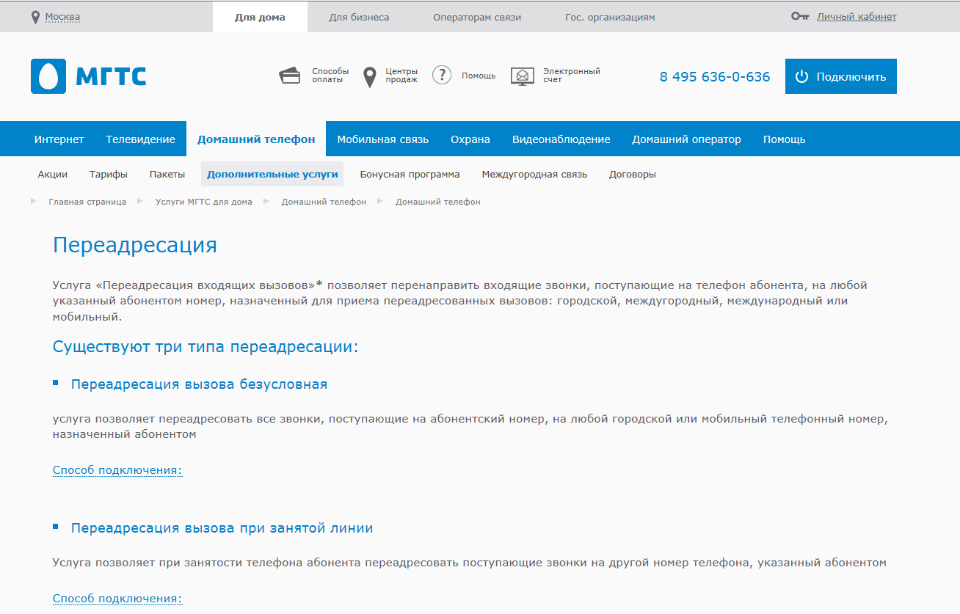
Task: Go to Услуги МГТС для дома breadcrumb
Action: 203,202
